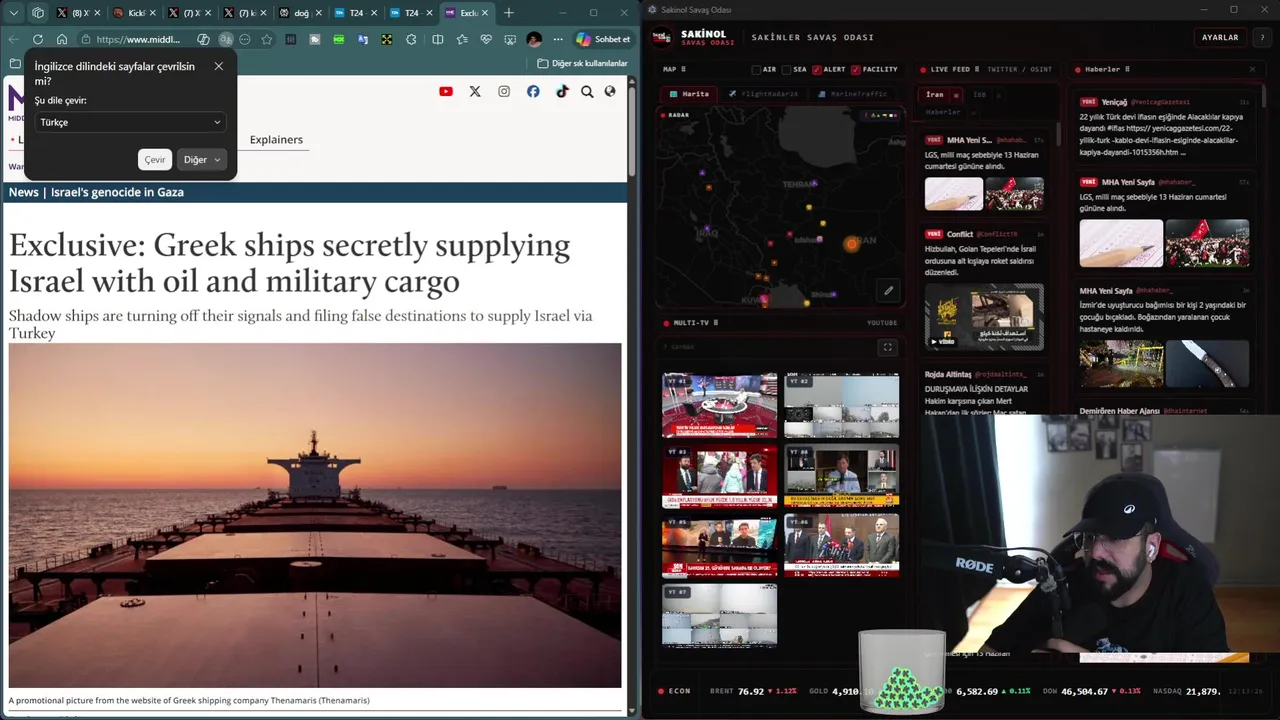Go to browser home page icon

(62, 39)
